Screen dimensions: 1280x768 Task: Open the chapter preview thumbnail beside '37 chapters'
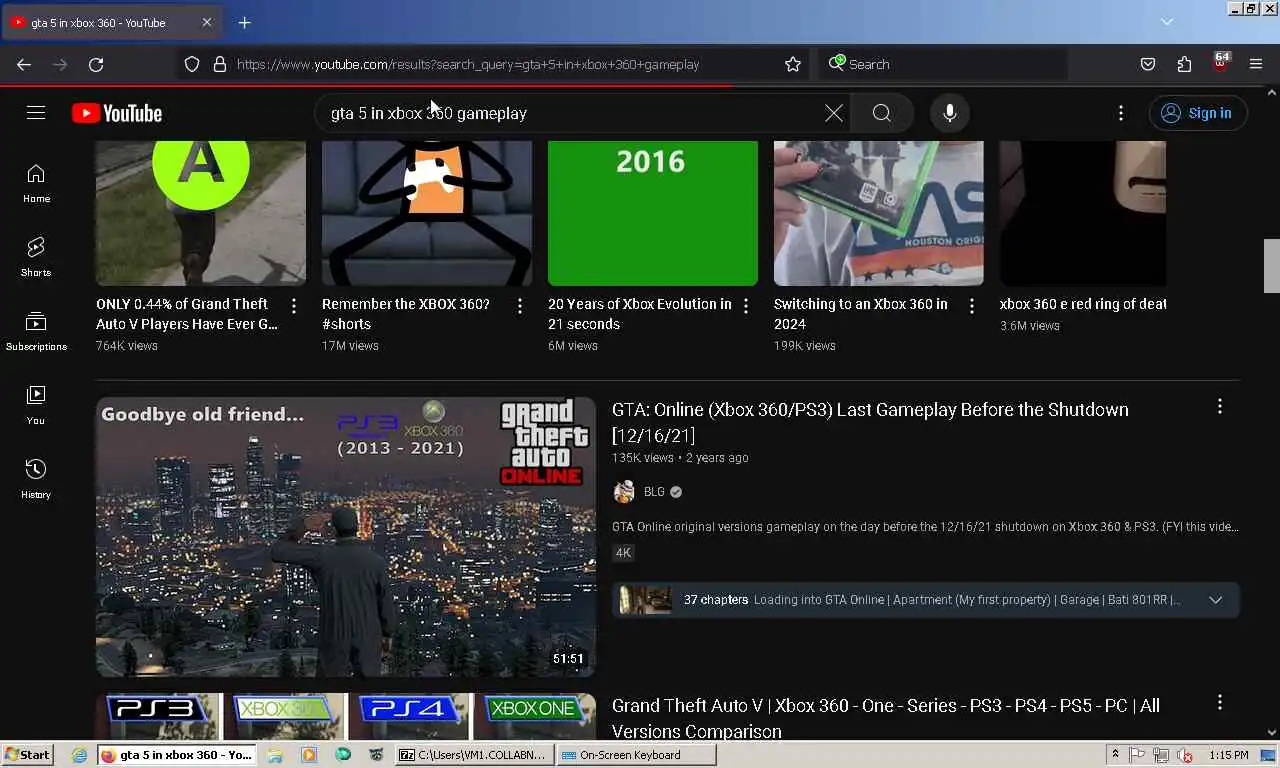coord(645,600)
